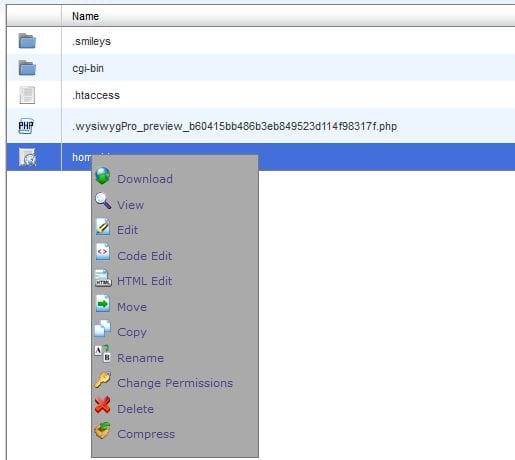Click the Edit pencil icon
This screenshot has height=460, width=515.
click(x=103, y=227)
